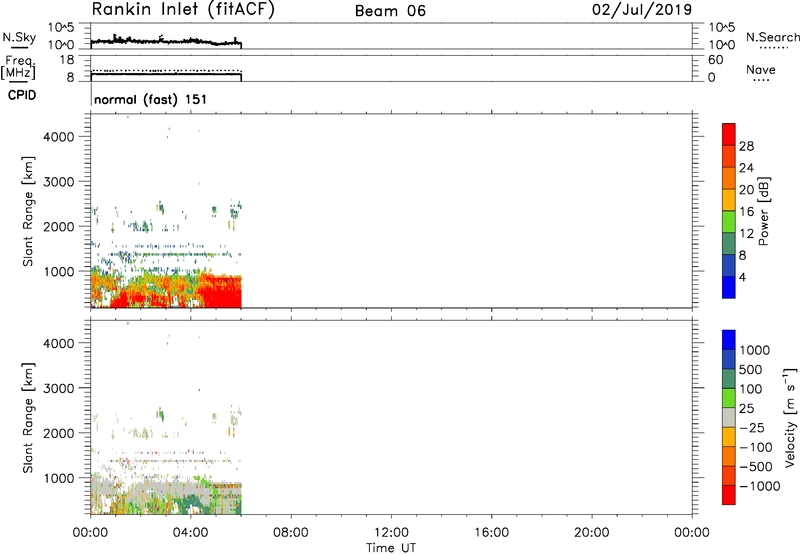800x554 pixels.
Task: Click the power panel 'Slant Range [km]' label
Action: point(28,211)
